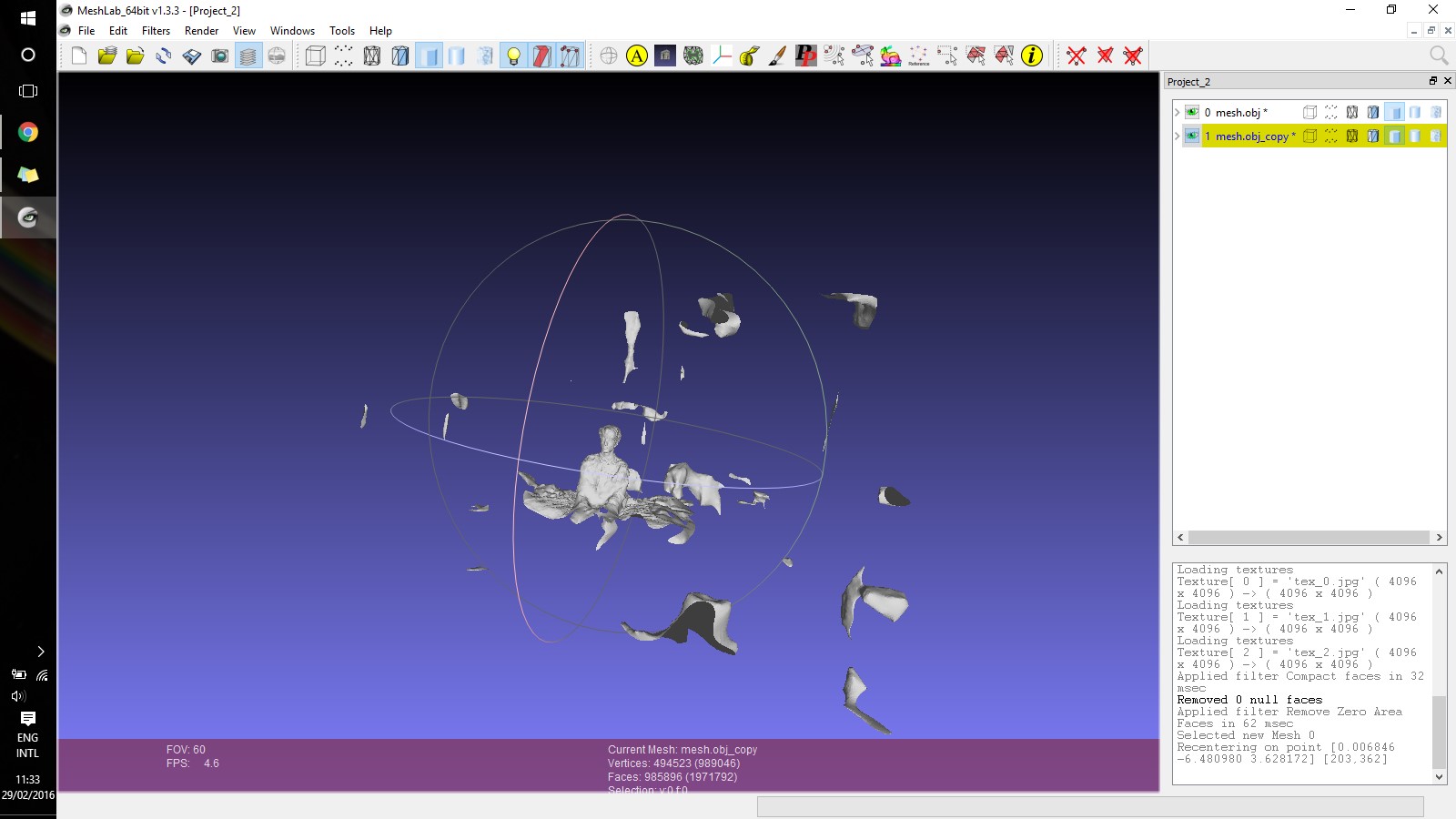Expand the mesh.obj_copy layer row
This screenshot has width=1456, height=819.
pos(1178,136)
